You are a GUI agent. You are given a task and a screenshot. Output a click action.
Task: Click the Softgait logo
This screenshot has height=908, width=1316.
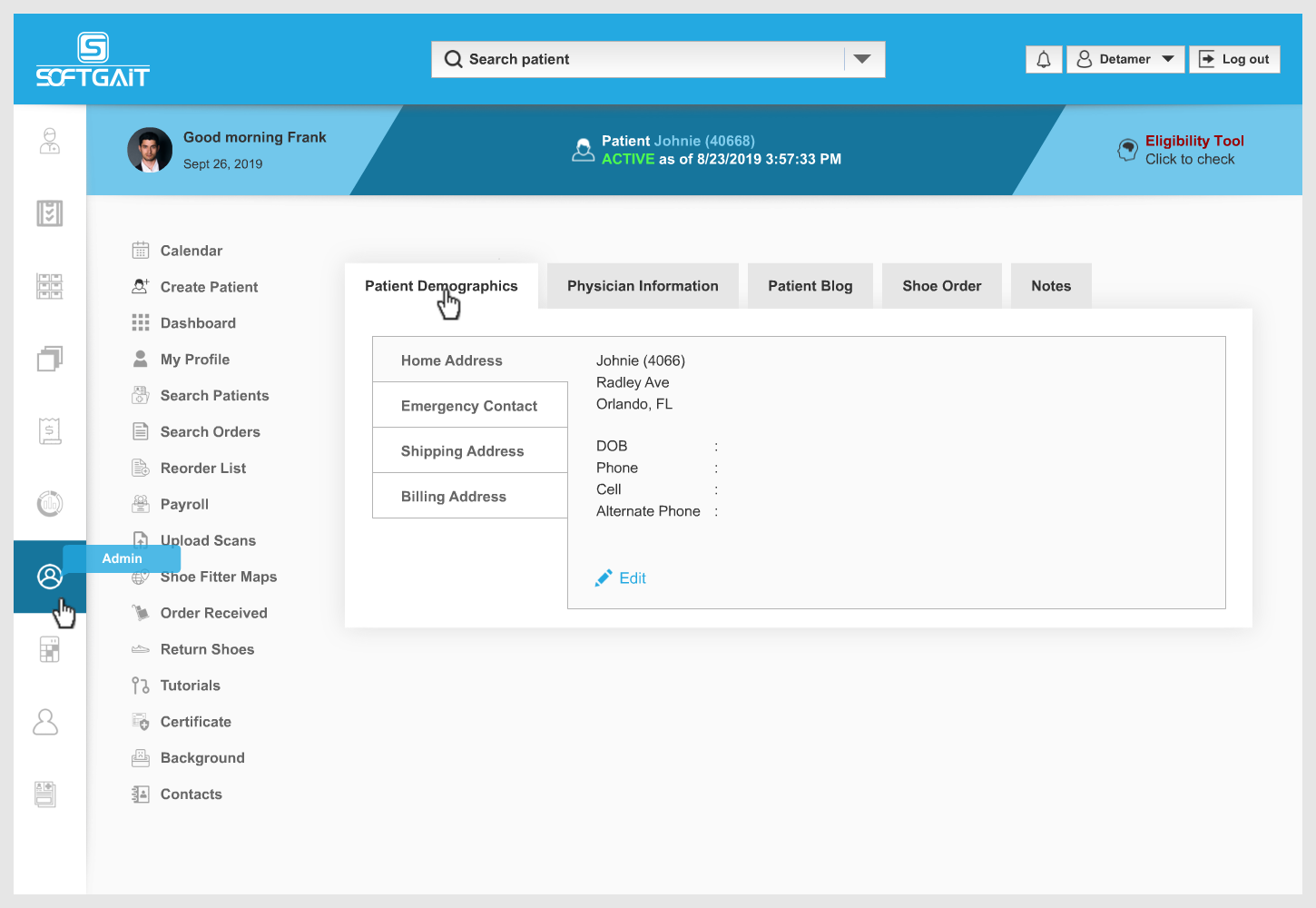(93, 60)
